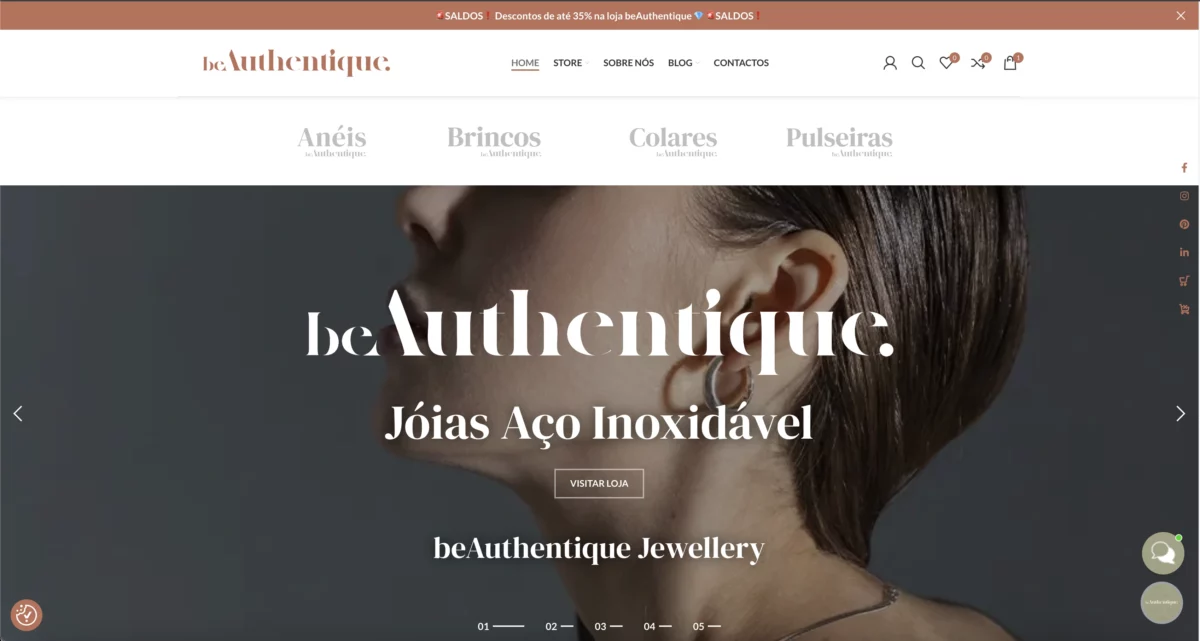
Task: Open the search magnifier icon
Action: click(918, 63)
